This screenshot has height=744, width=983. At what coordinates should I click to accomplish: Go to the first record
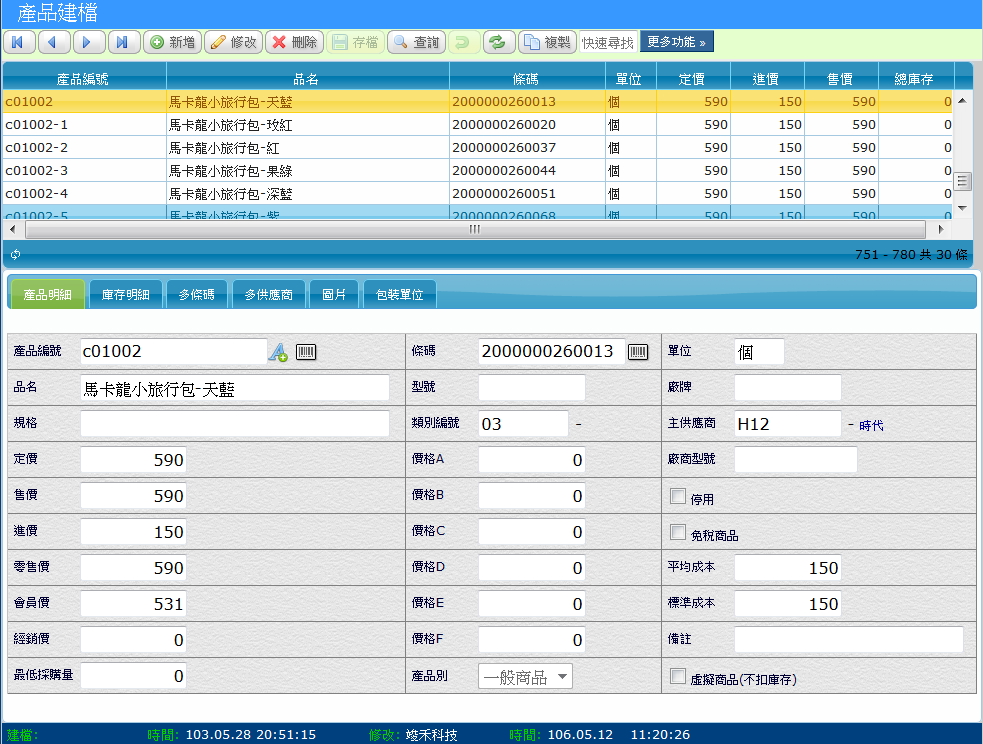tap(19, 42)
